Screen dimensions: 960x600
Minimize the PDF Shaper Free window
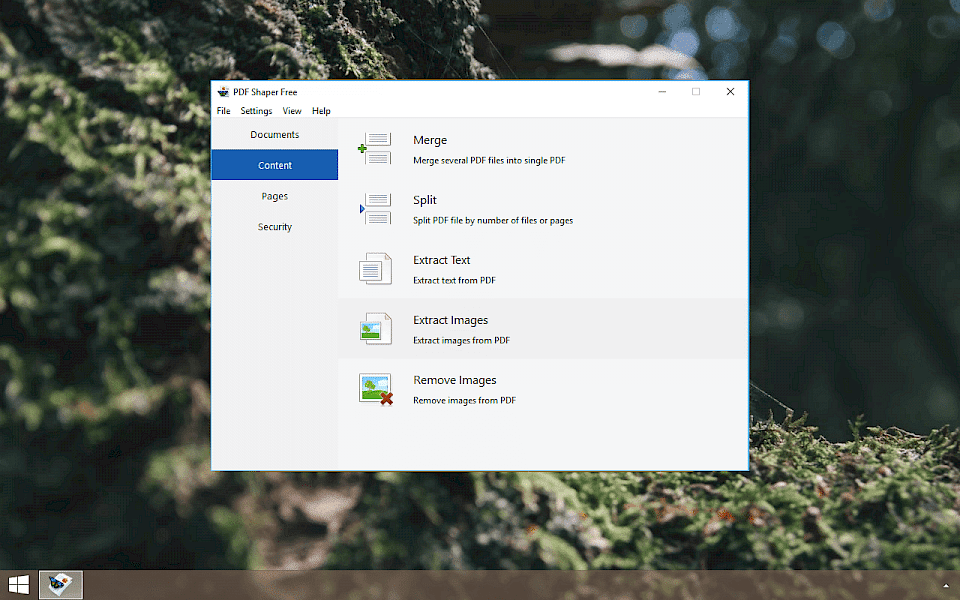click(x=662, y=92)
